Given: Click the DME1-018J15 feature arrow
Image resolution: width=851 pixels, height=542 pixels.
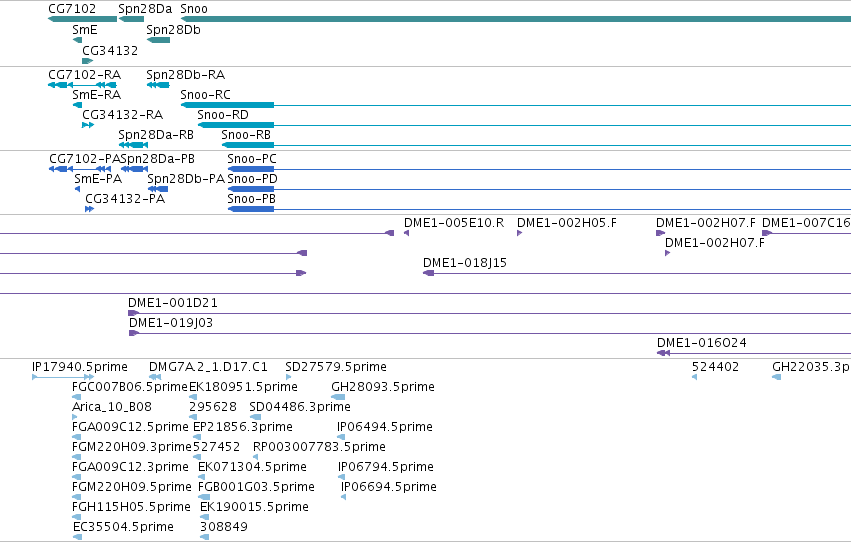Looking at the screenshot, I should tap(428, 273).
